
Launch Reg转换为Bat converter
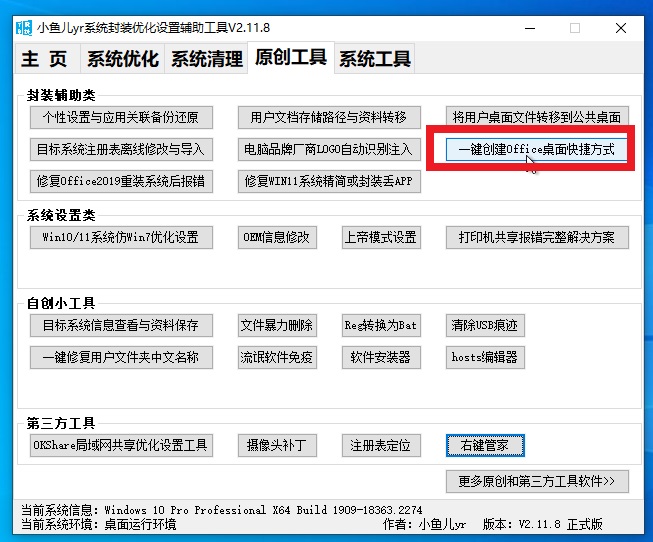tap(380, 325)
